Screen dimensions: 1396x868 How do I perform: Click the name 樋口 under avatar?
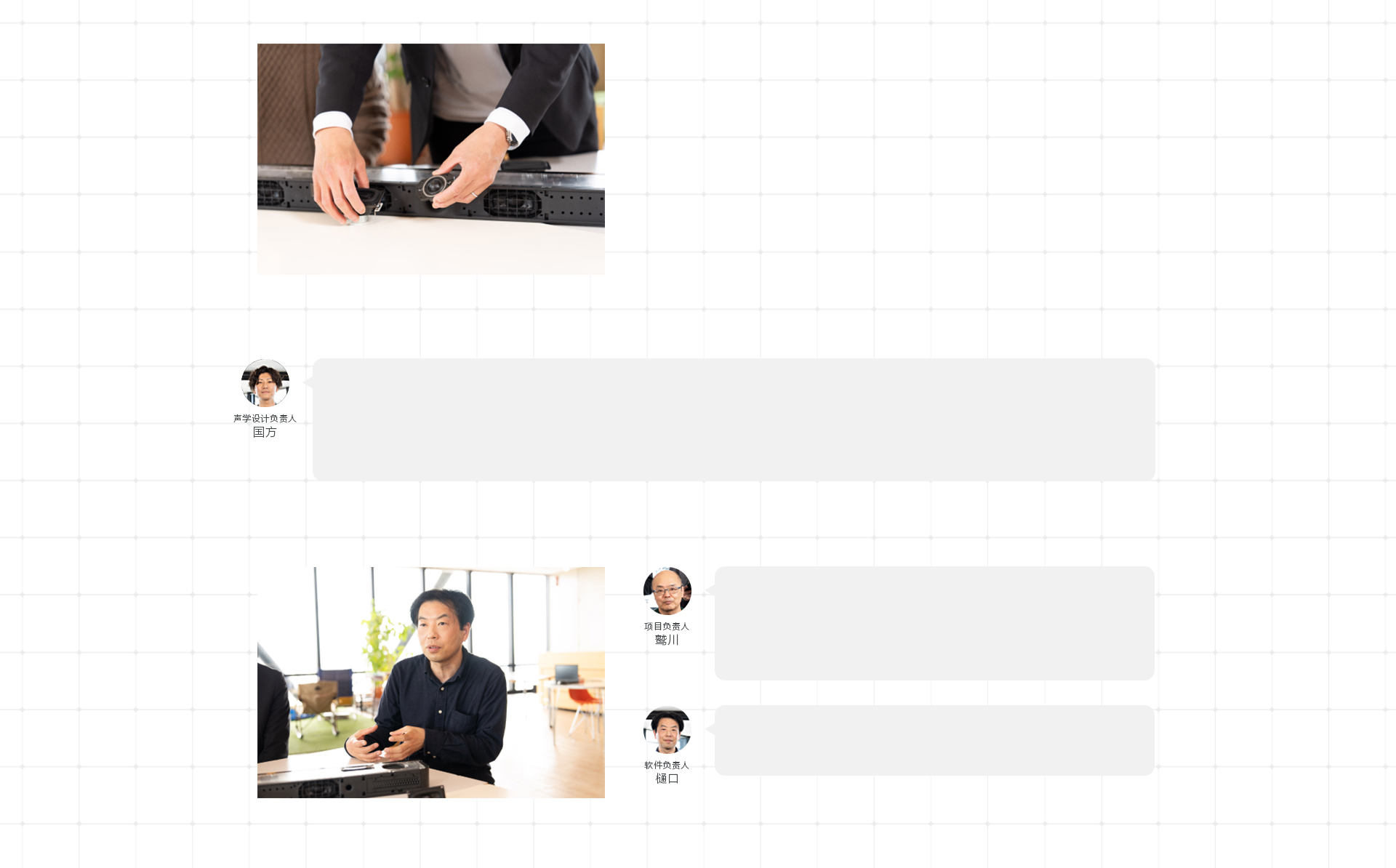(667, 779)
